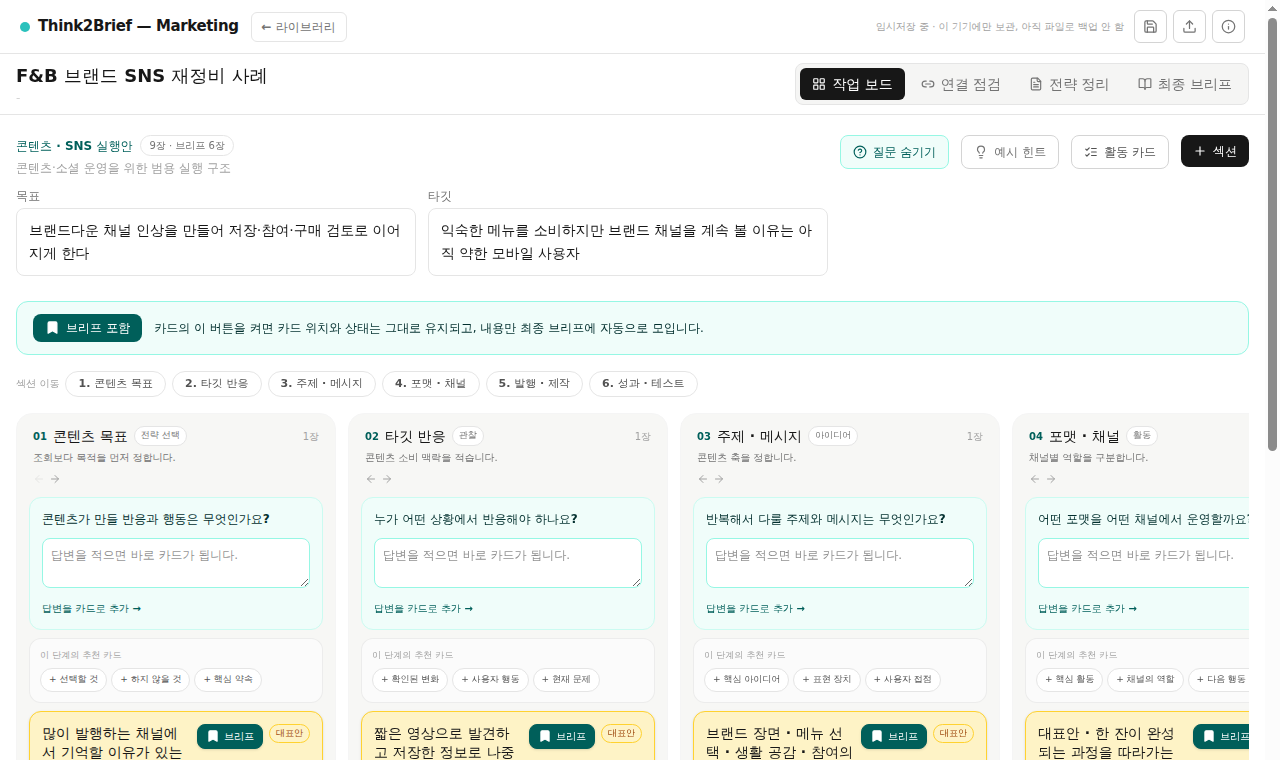Add 확인된 변화 suggested card
Viewport: 1280px width, 760px height.
410,680
